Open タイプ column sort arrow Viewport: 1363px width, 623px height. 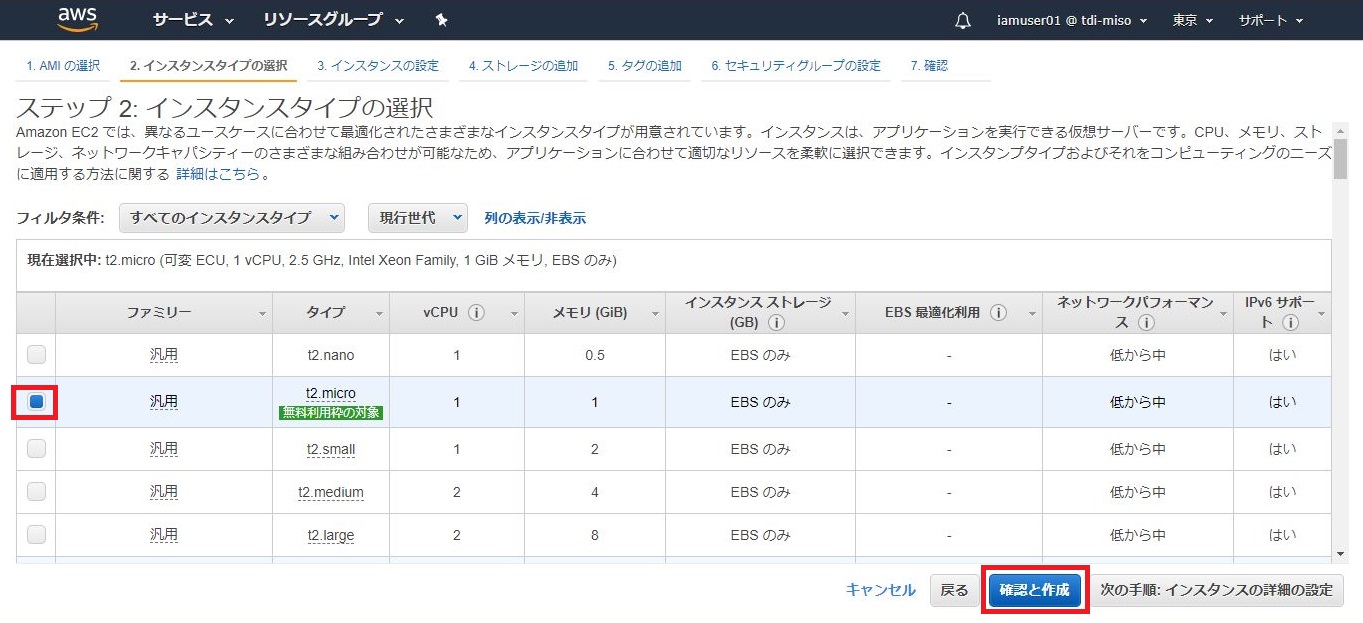[x=380, y=314]
